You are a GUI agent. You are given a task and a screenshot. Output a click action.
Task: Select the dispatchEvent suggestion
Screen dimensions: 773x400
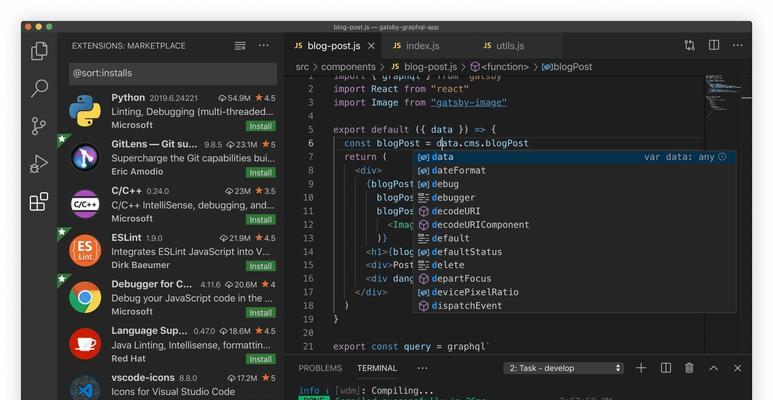574,306
